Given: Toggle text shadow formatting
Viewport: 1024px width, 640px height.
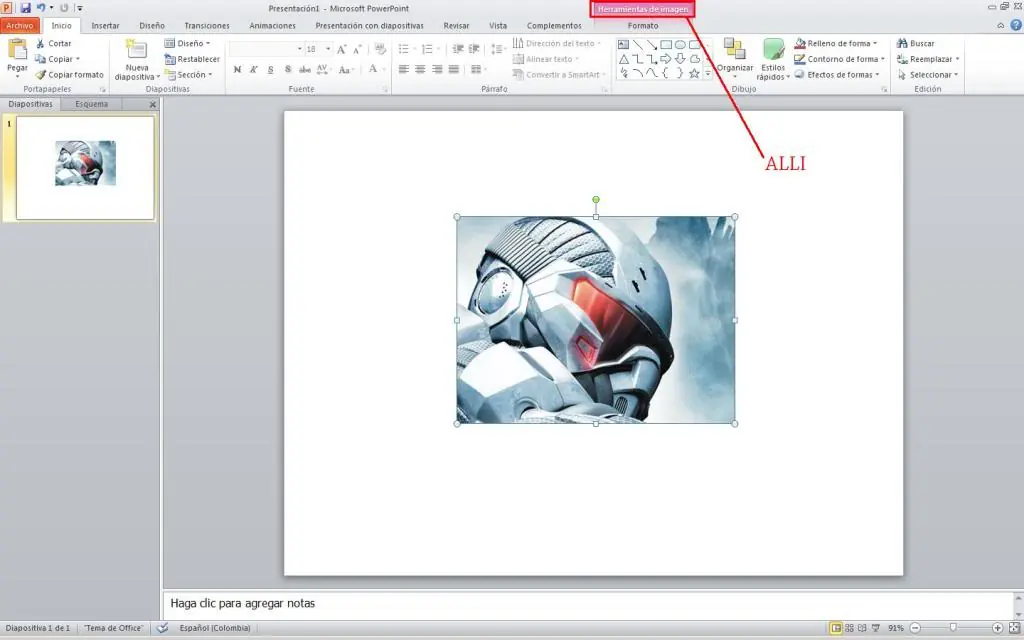Looking at the screenshot, I should pos(287,69).
